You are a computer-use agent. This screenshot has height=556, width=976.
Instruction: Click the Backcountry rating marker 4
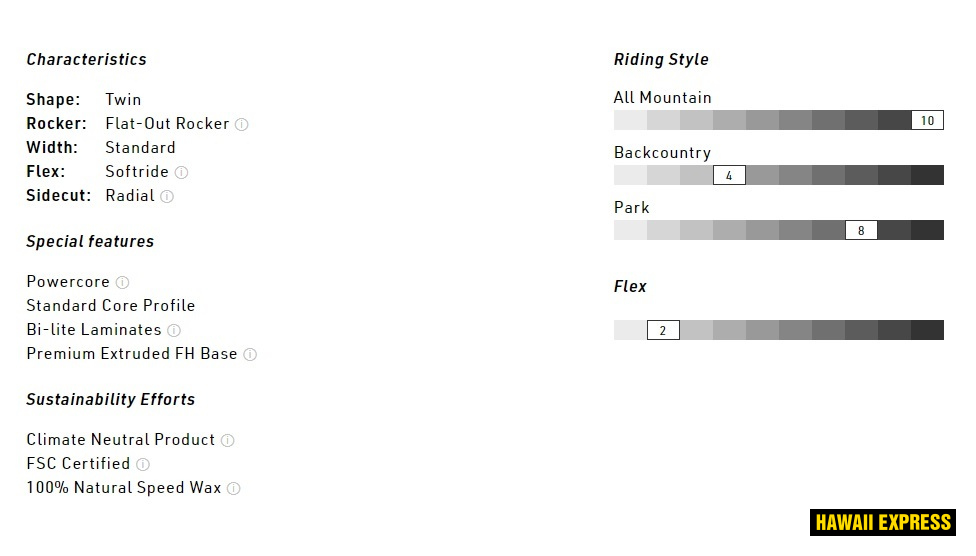click(729, 176)
